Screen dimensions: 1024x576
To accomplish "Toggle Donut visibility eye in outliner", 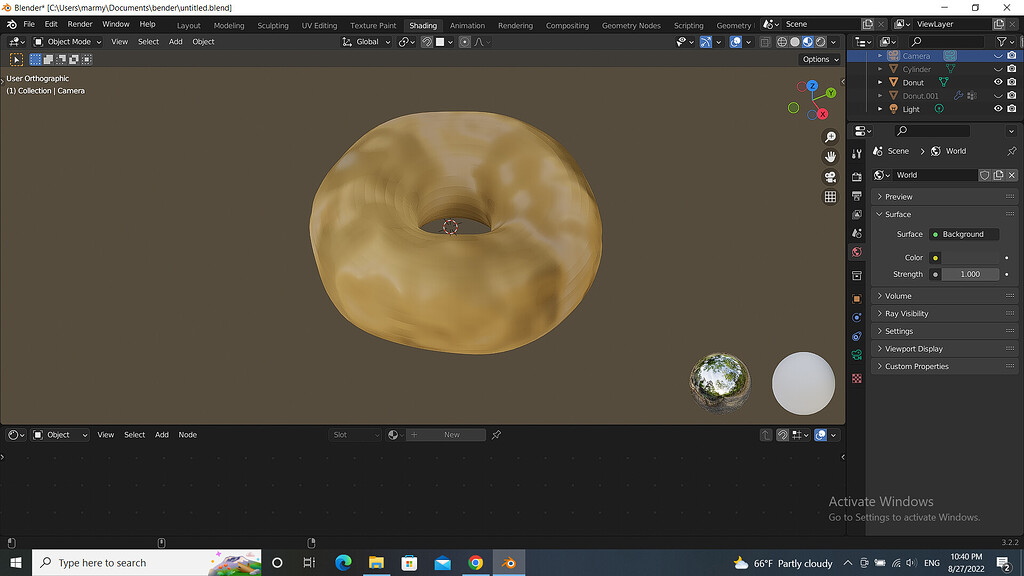I will coord(998,82).
